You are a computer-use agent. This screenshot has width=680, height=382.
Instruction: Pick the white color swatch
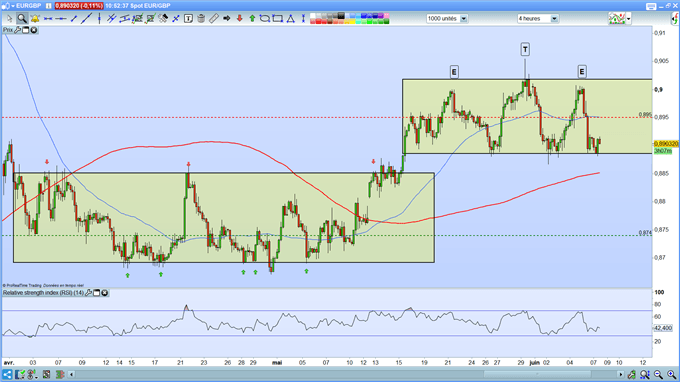click(x=313, y=16)
